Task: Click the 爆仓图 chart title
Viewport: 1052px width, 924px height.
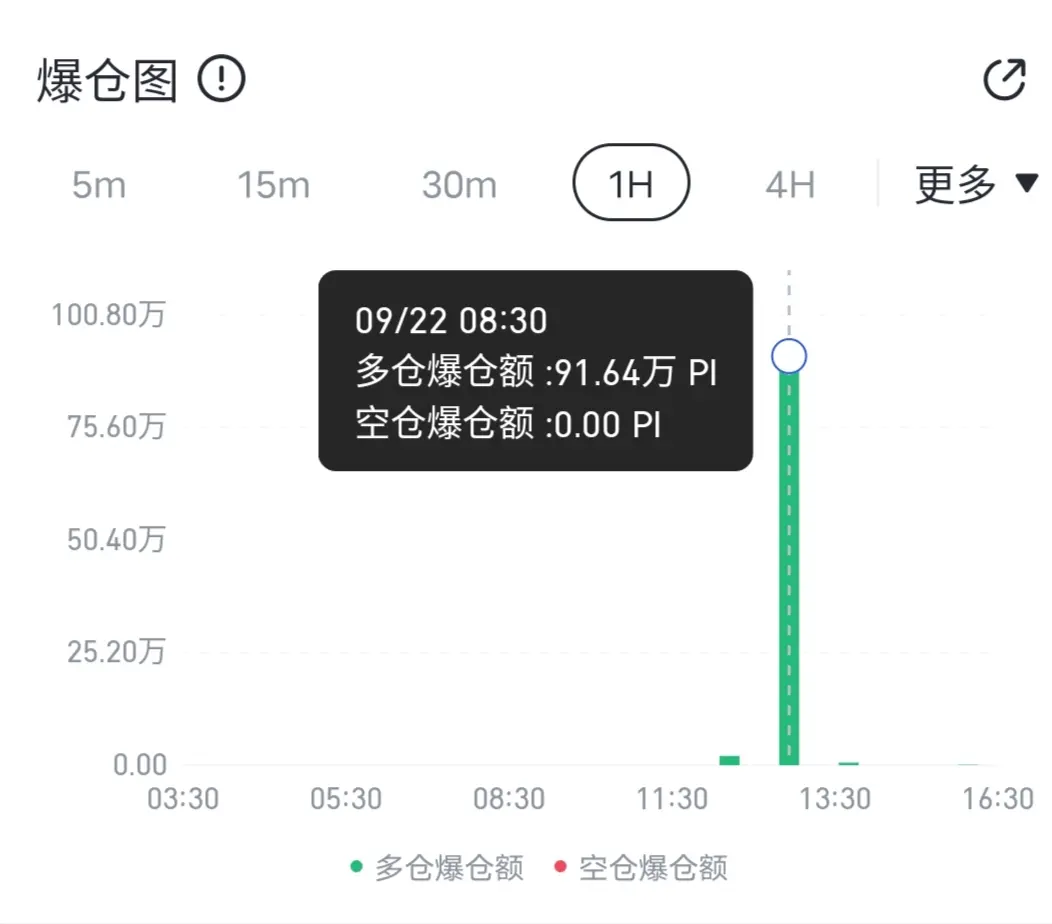Action: (107, 81)
